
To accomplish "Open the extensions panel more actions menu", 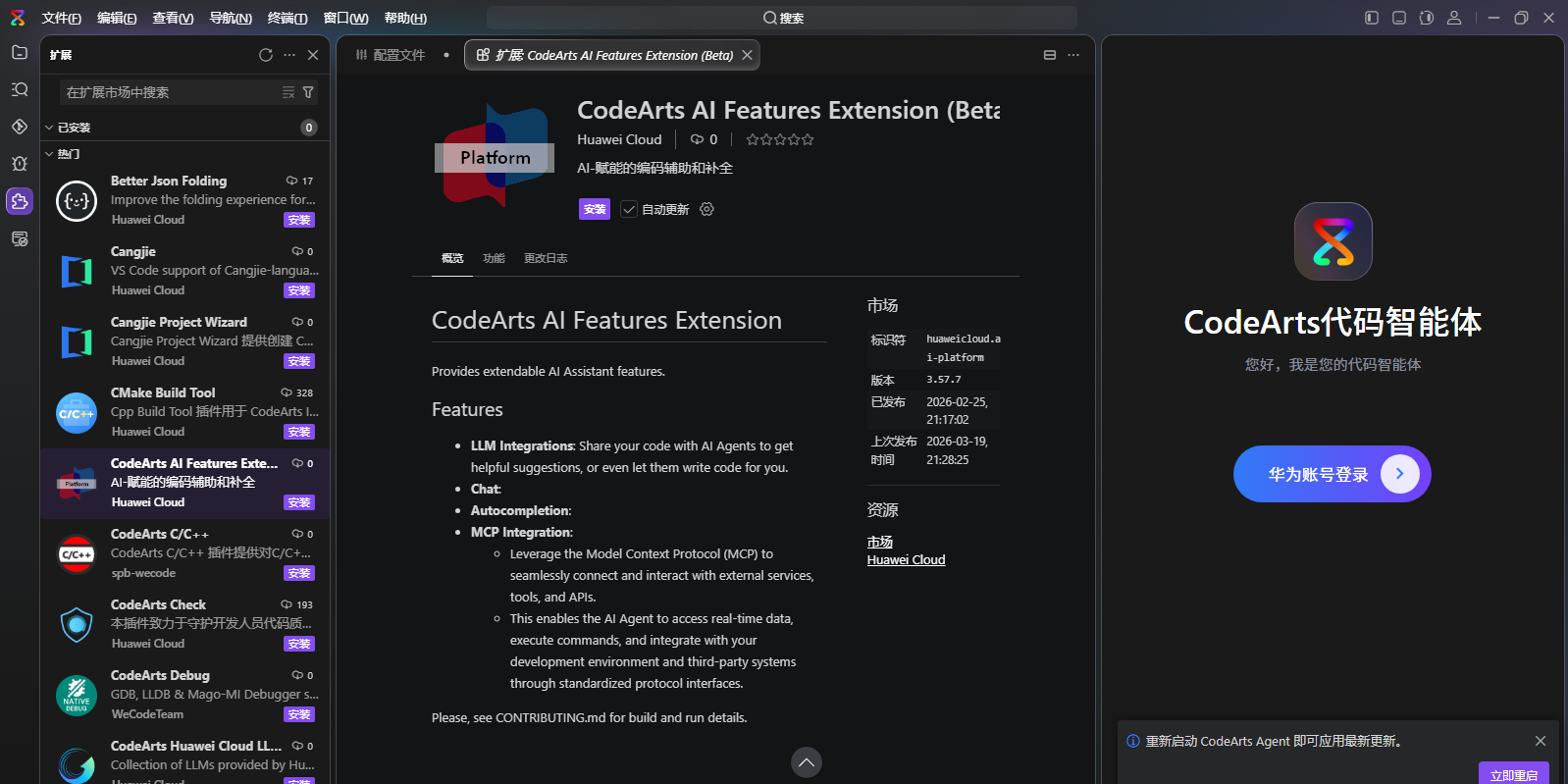I will pos(289,55).
